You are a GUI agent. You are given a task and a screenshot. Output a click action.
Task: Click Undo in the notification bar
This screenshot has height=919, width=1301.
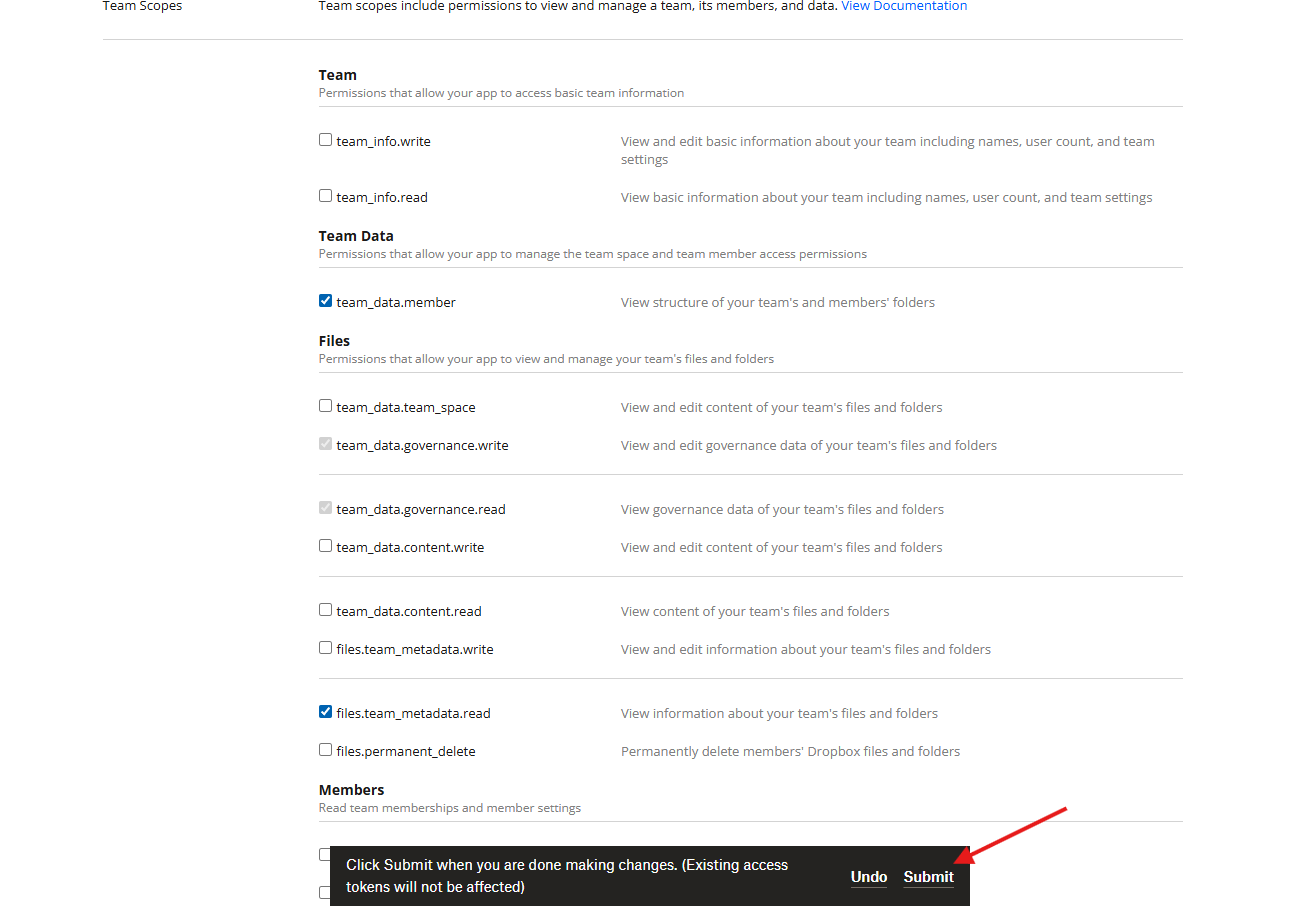coord(869,877)
